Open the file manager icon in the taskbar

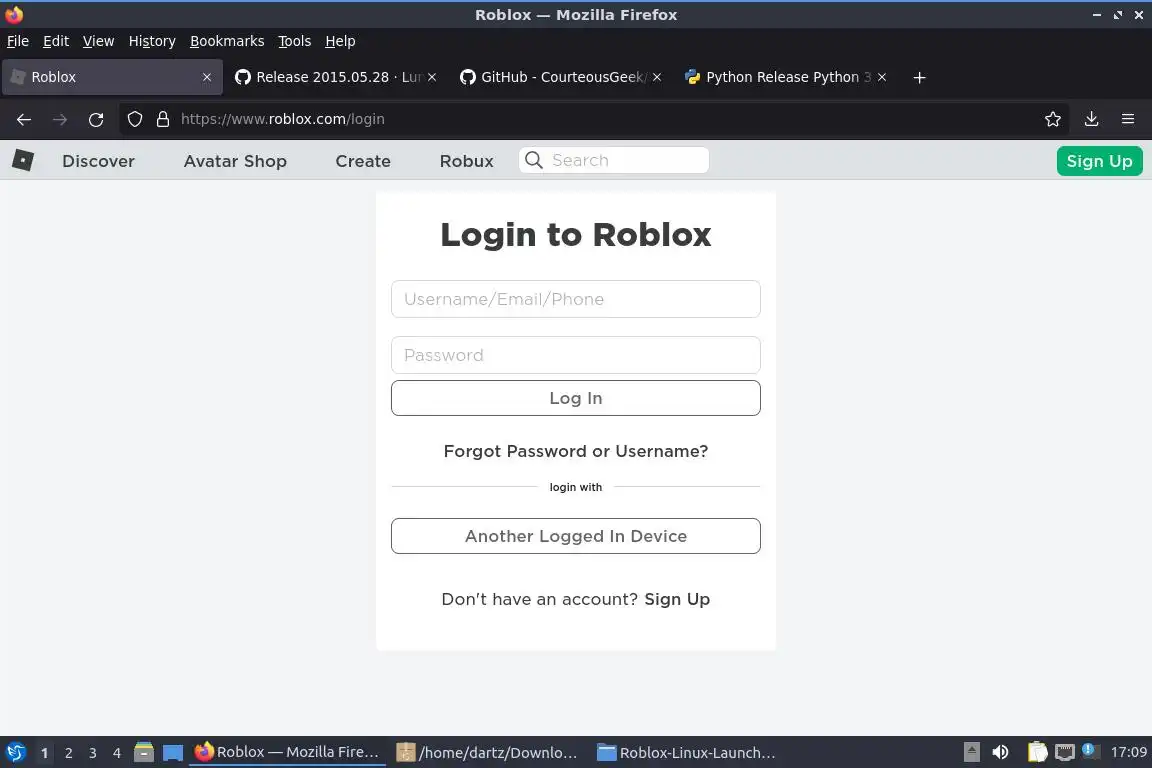tap(144, 752)
